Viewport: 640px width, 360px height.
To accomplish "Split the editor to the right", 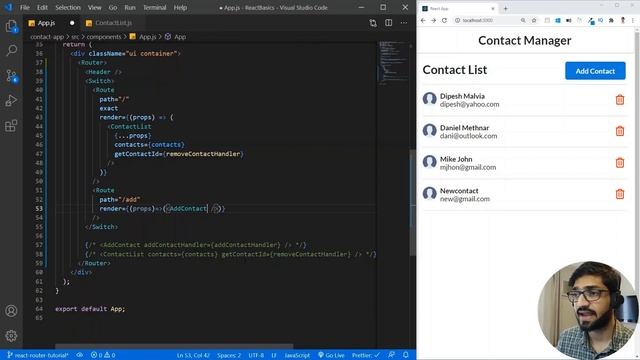I will (x=389, y=23).
